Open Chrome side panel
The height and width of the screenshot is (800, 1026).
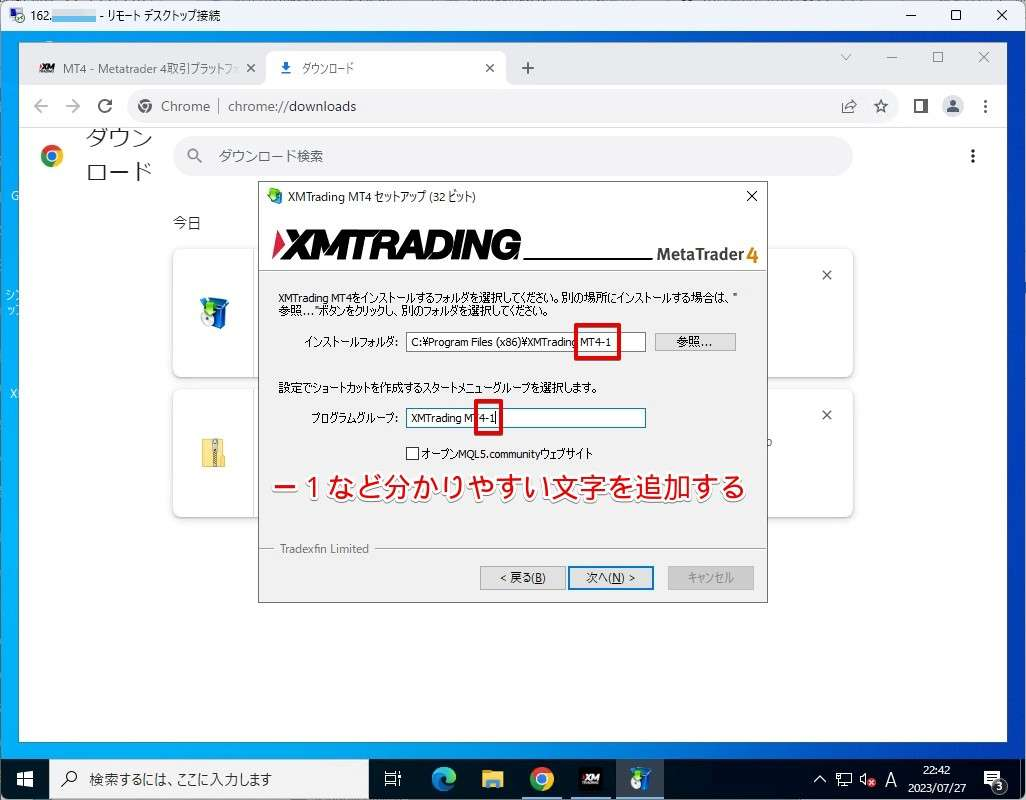921,106
